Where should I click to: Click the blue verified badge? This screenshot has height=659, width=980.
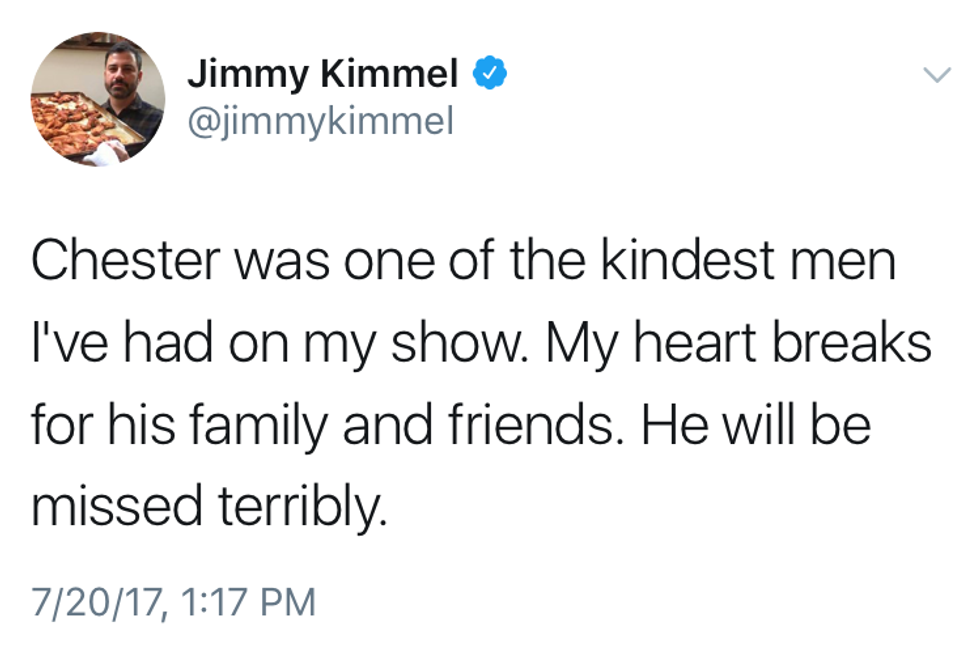tap(490, 74)
